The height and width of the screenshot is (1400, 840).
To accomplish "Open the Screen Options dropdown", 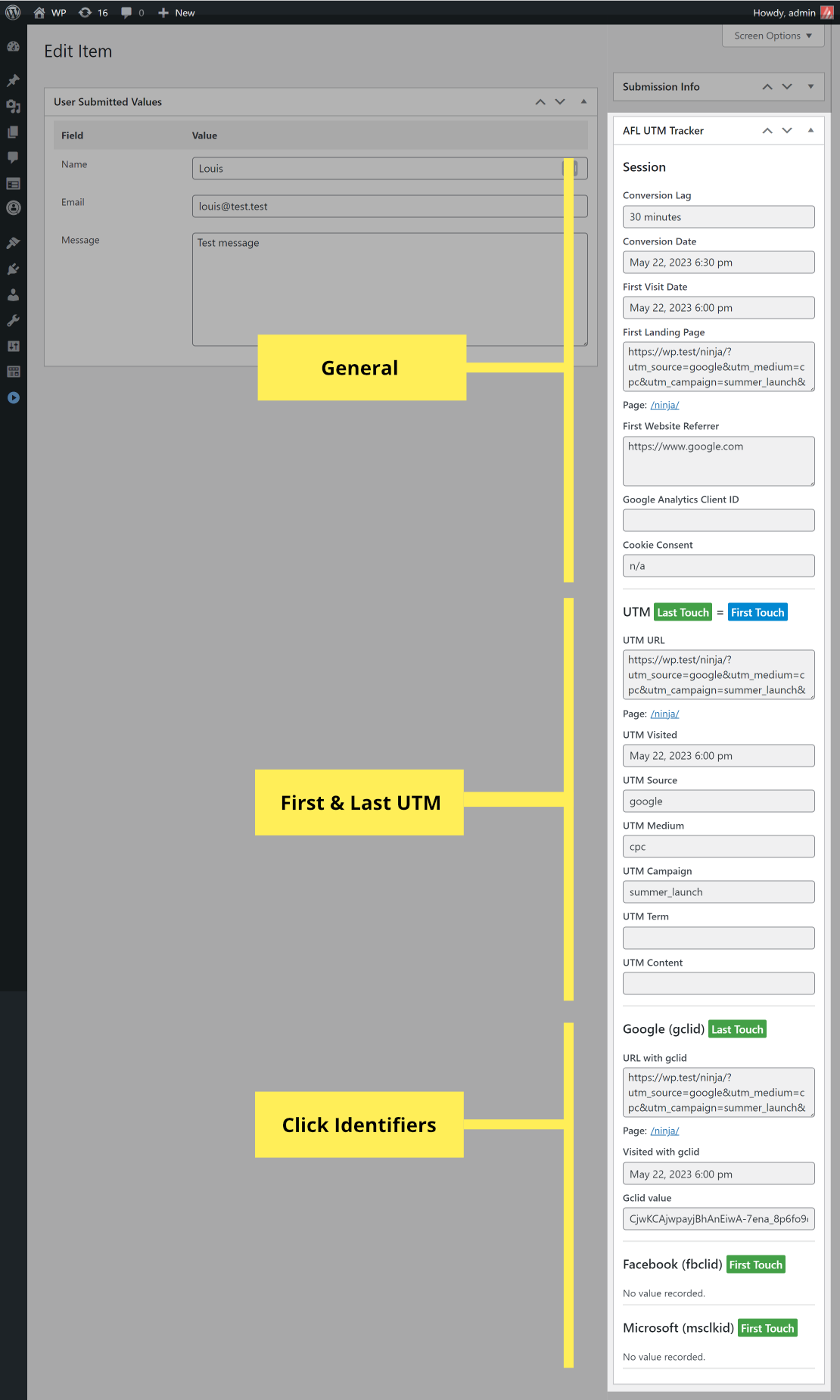I will tap(773, 36).
